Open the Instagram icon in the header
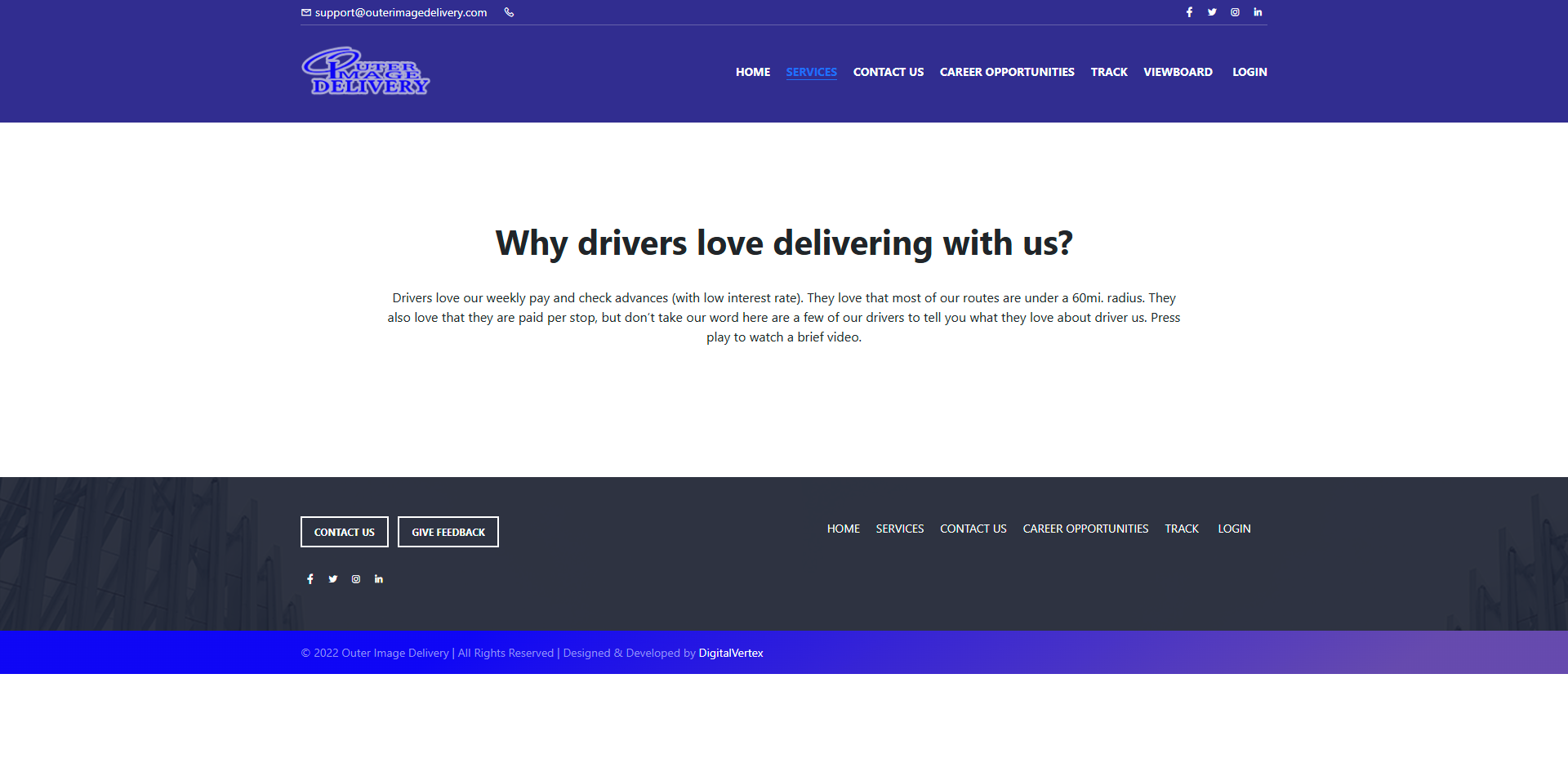The image size is (1568, 772). click(1235, 12)
